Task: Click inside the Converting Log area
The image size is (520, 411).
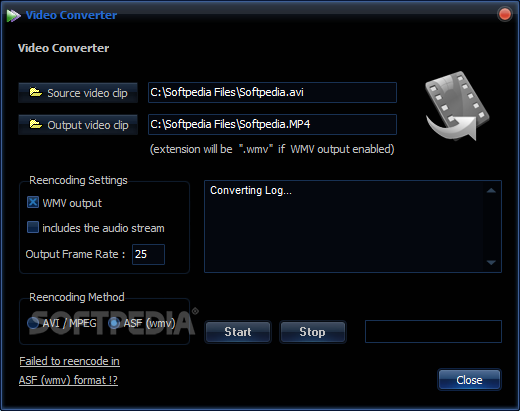Action: pos(344,227)
